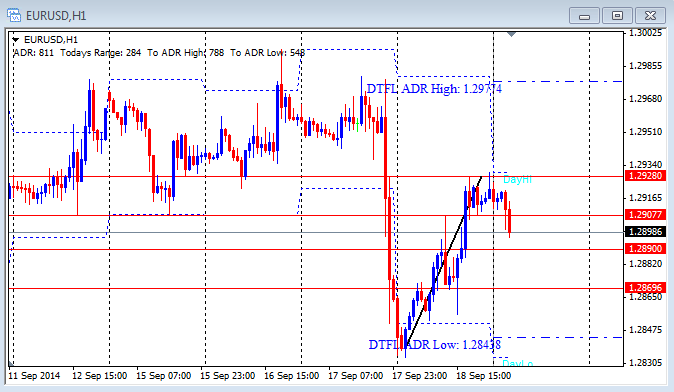Maximize the EURUSD,H1 chart window
The image size is (674, 392).
(617, 16)
